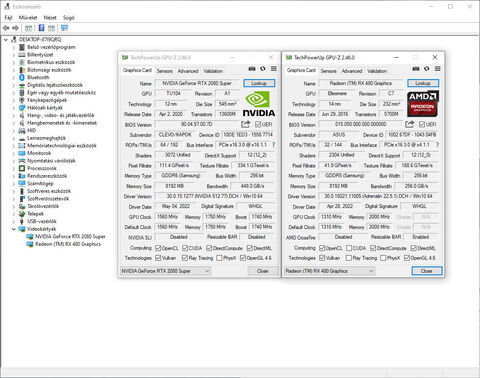This screenshot has height=378, width=480.
Task: Click the BIOS export share icon in Radeon window
Action: point(410,124)
